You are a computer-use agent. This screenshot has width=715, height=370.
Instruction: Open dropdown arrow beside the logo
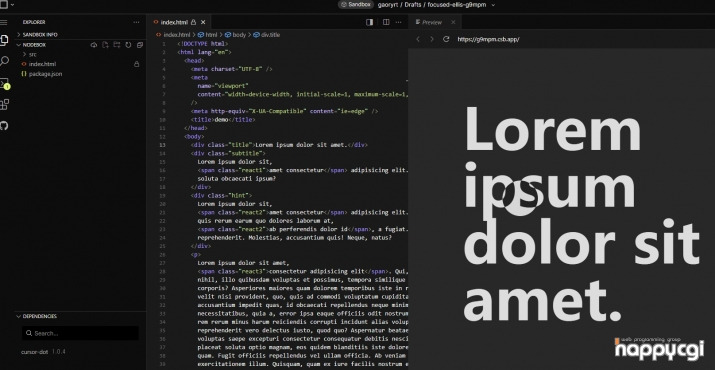pos(11,5)
